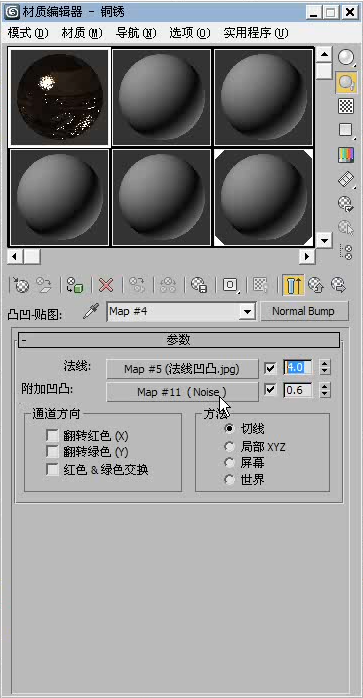
Task: Enable 红色 & 绿色交换 checkbox
Action: (x=53, y=470)
